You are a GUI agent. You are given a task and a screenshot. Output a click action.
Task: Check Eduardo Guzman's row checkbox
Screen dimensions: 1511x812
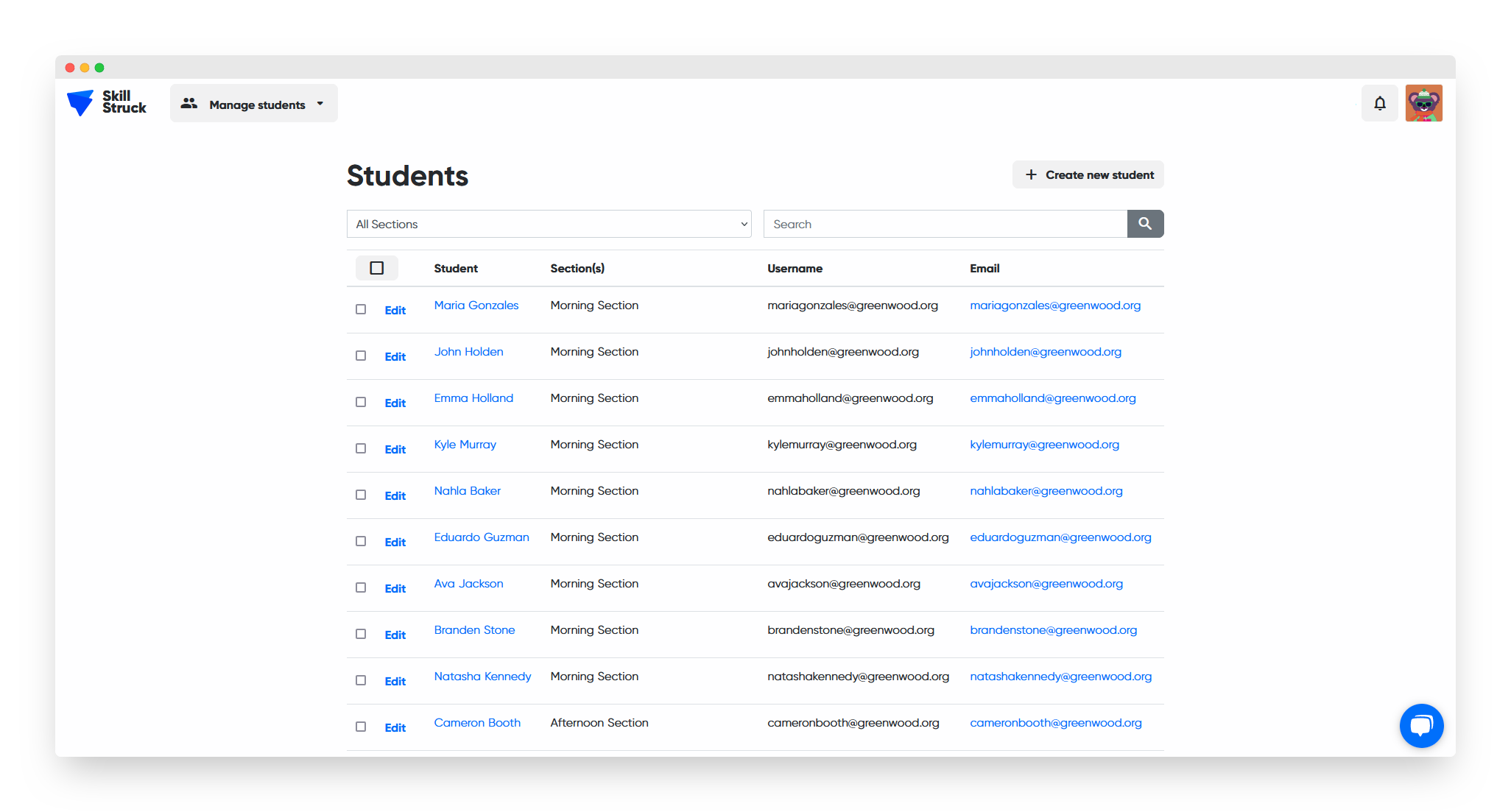[361, 541]
